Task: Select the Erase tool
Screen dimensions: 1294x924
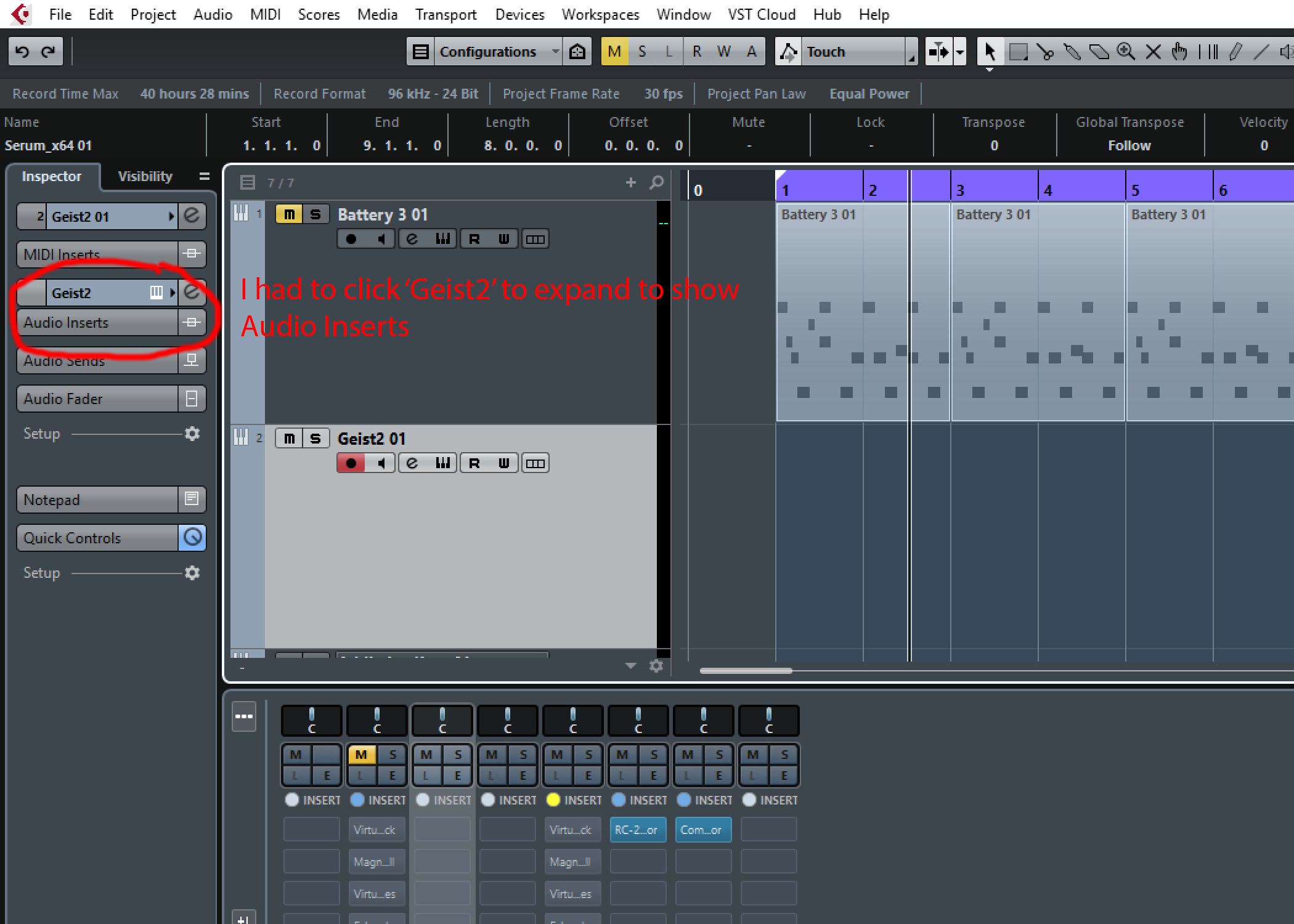Action: pyautogui.click(x=1099, y=52)
